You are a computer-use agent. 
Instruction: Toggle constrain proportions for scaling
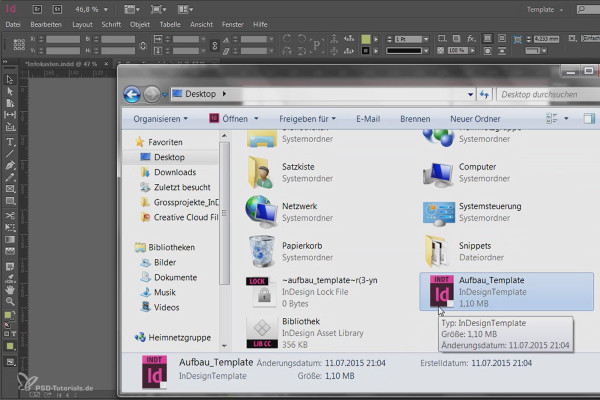click(x=215, y=45)
